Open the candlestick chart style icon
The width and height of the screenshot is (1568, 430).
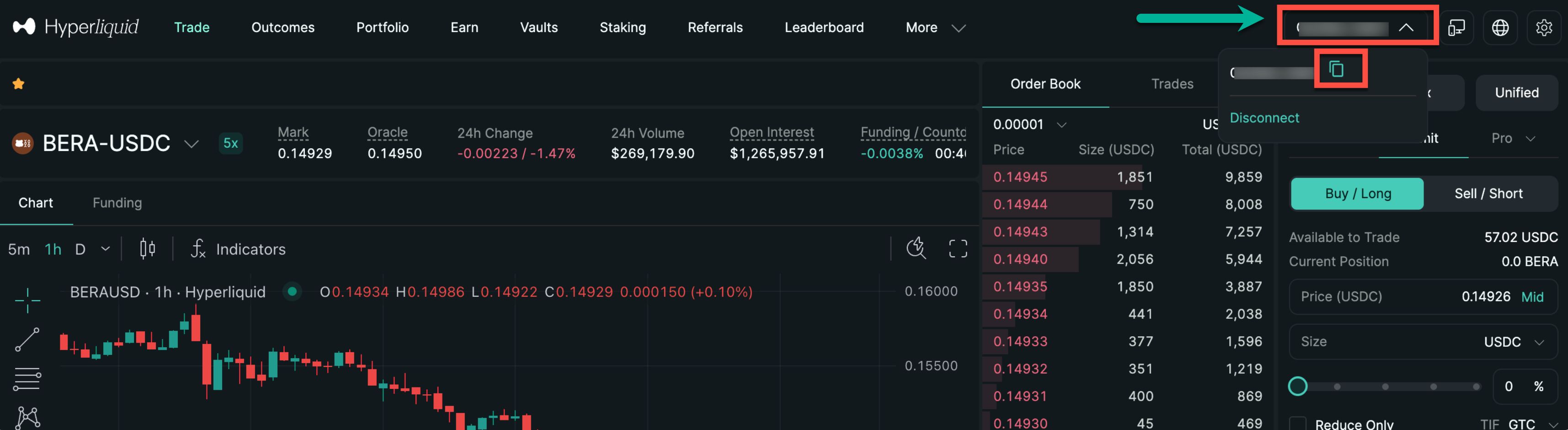147,248
